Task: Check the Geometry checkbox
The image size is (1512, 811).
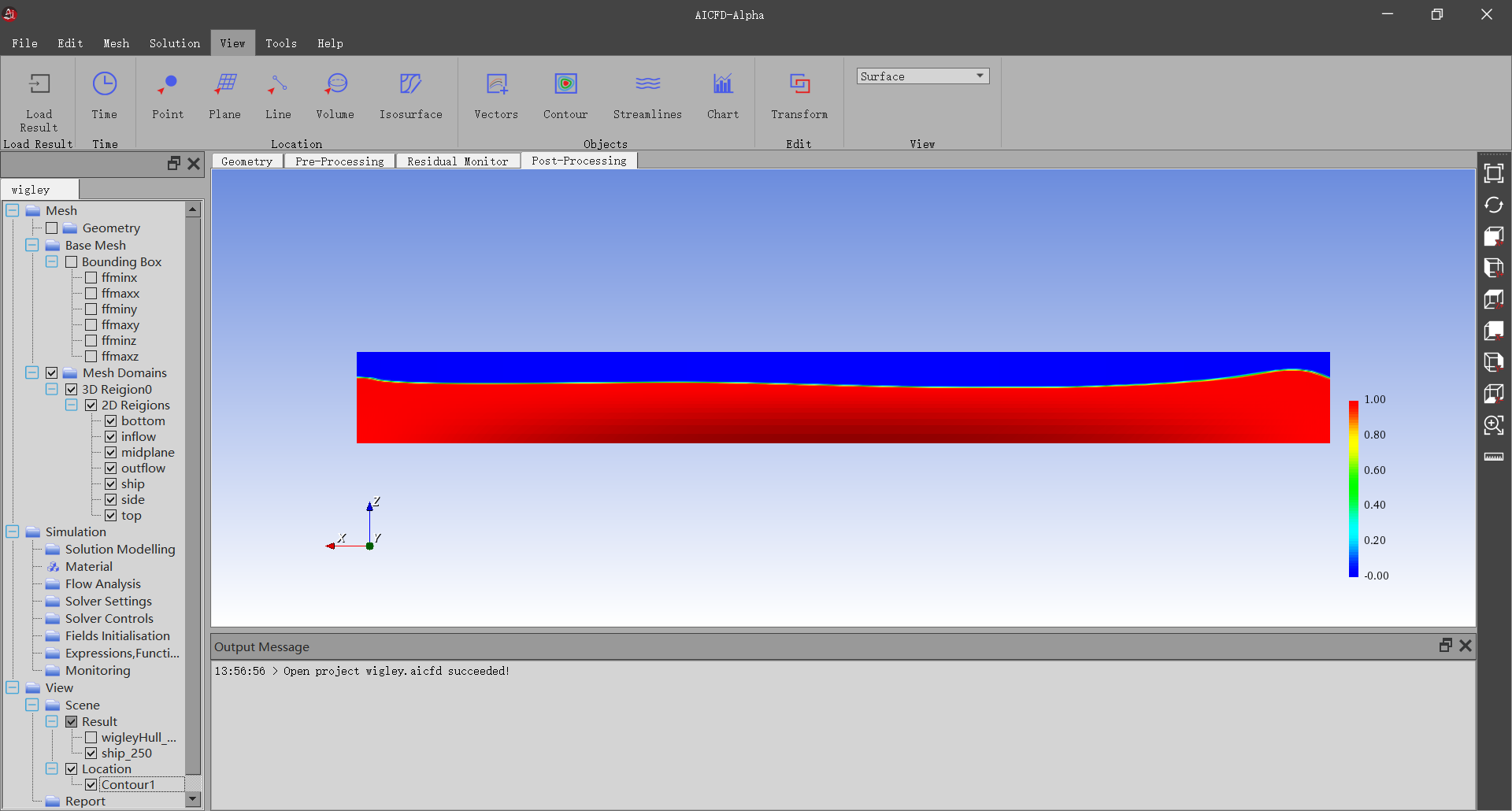Action: [x=52, y=228]
